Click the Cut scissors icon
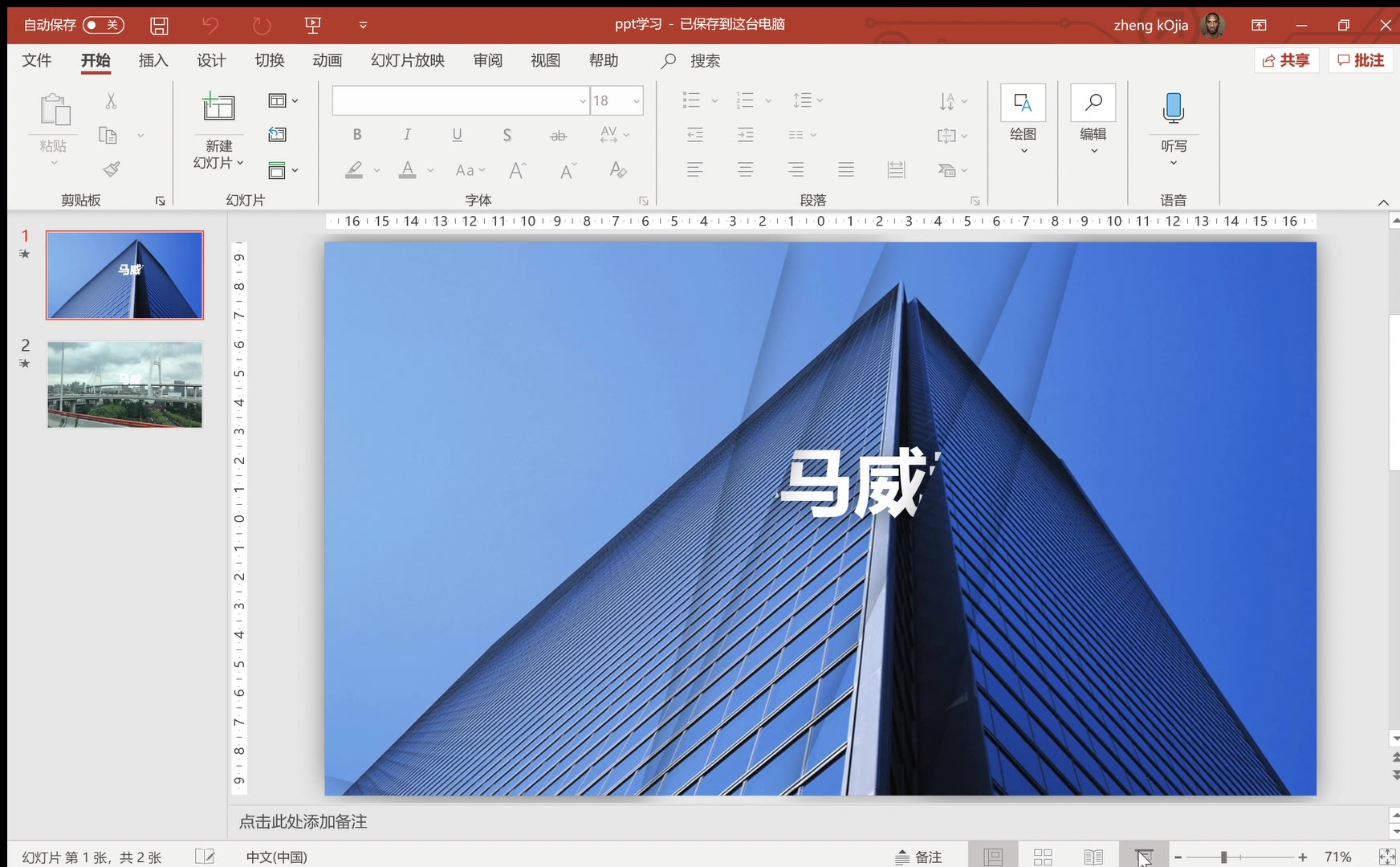This screenshot has width=1400, height=867. (x=111, y=100)
